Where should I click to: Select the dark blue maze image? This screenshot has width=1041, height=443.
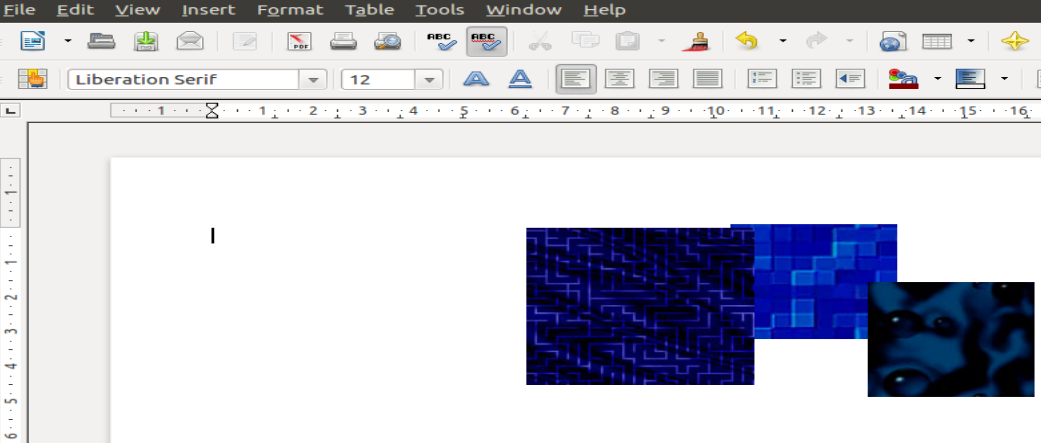(x=640, y=306)
